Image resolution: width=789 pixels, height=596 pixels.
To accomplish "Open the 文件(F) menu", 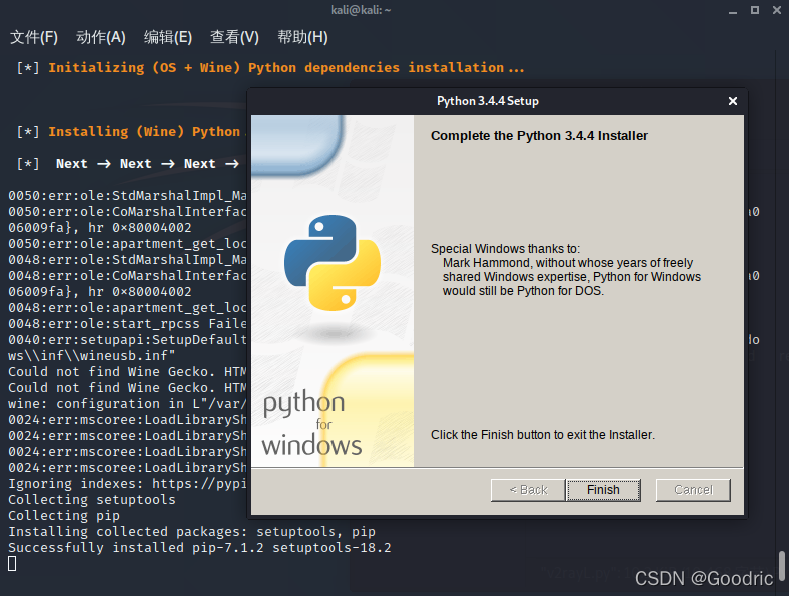I will coord(34,37).
